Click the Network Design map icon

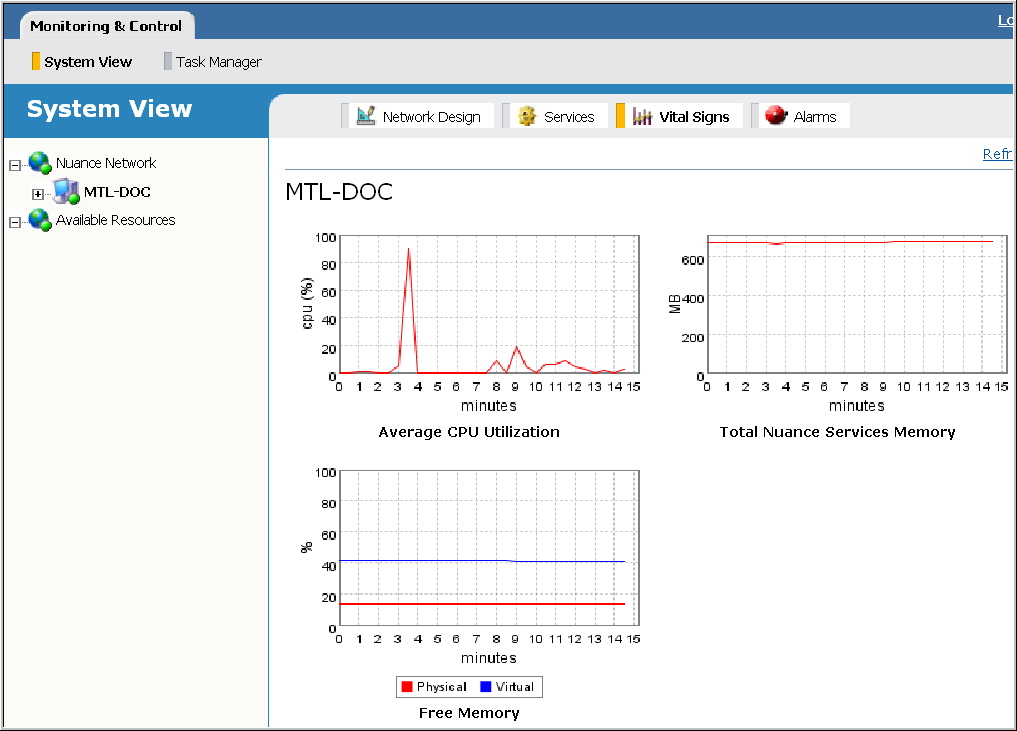[x=365, y=117]
